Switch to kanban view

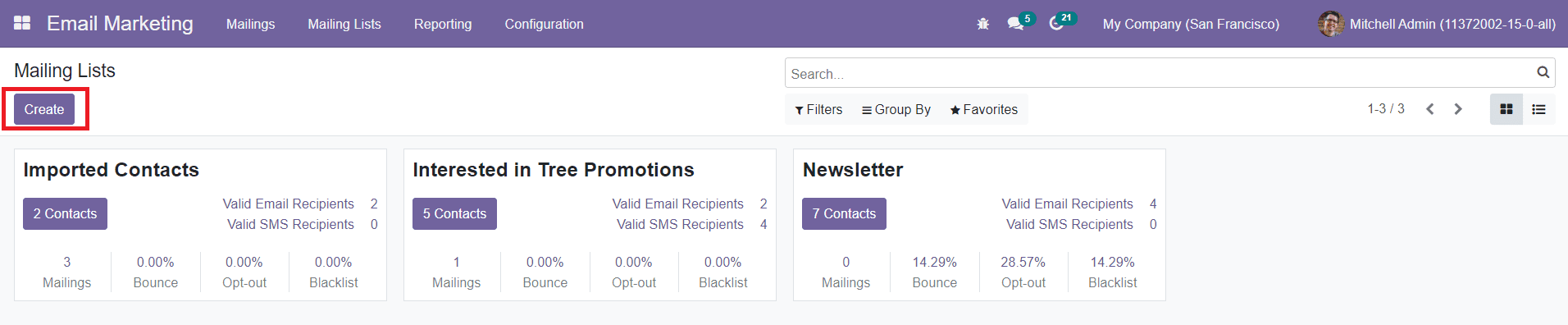tap(1506, 109)
